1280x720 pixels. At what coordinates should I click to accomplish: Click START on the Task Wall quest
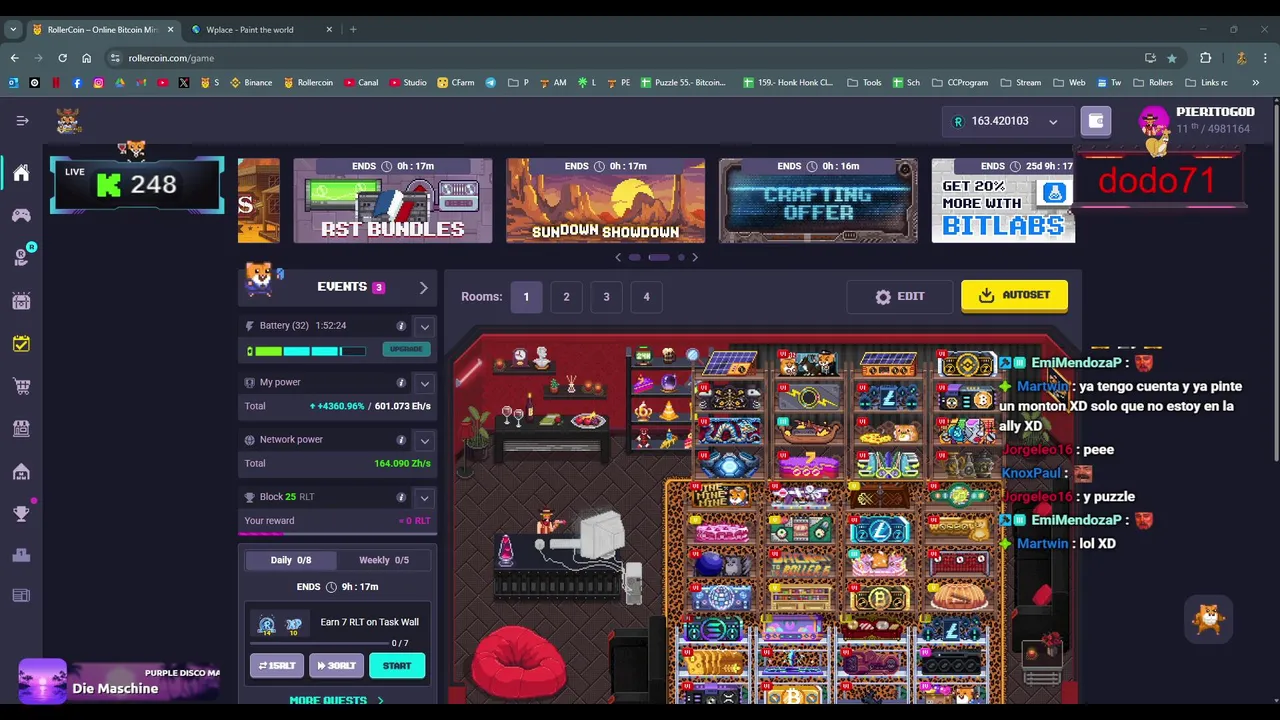pos(397,666)
